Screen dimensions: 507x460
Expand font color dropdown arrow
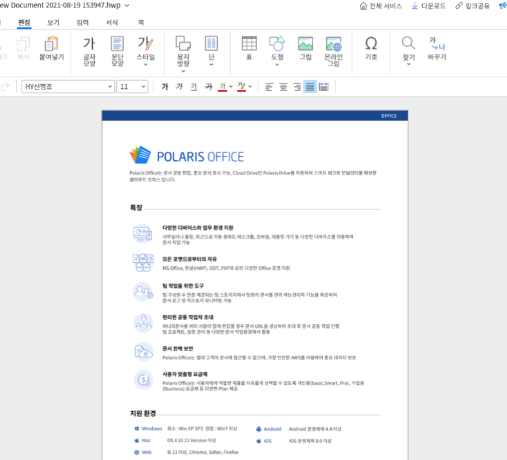(231, 87)
